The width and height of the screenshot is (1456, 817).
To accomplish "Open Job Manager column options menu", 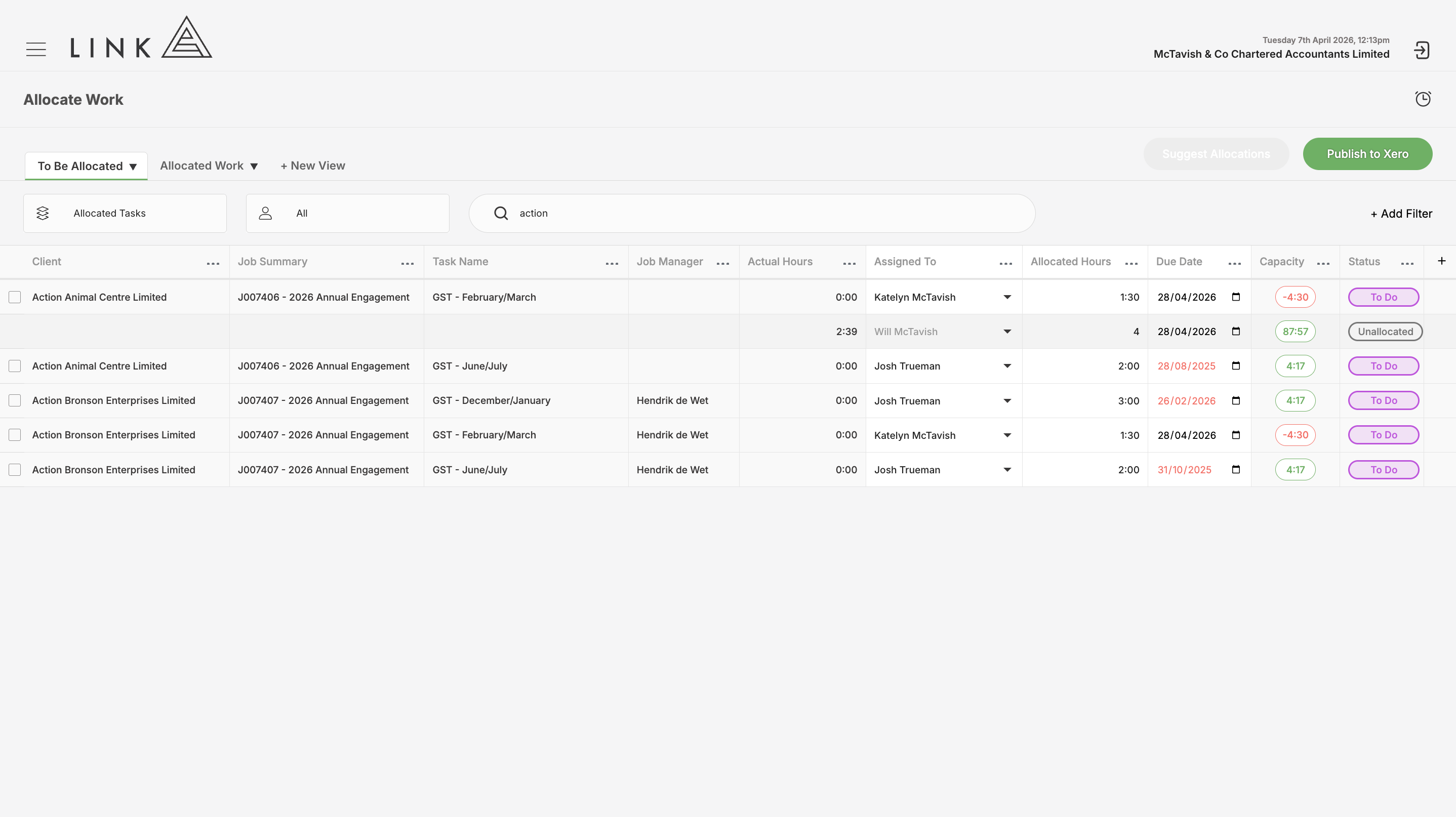I will (723, 263).
